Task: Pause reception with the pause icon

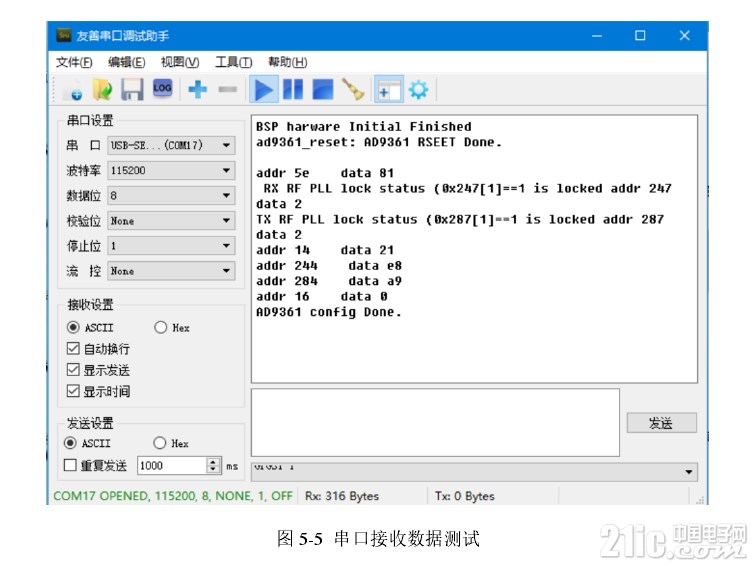Action: [x=293, y=89]
